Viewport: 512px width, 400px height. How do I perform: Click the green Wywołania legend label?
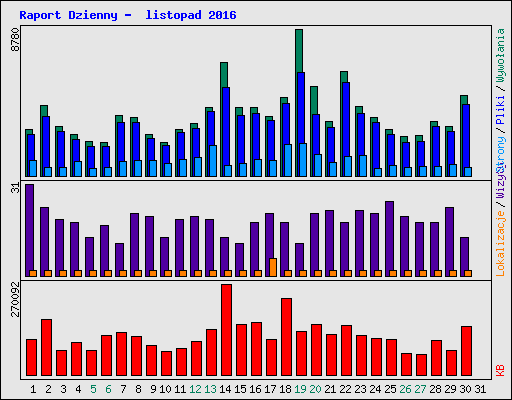(500, 55)
